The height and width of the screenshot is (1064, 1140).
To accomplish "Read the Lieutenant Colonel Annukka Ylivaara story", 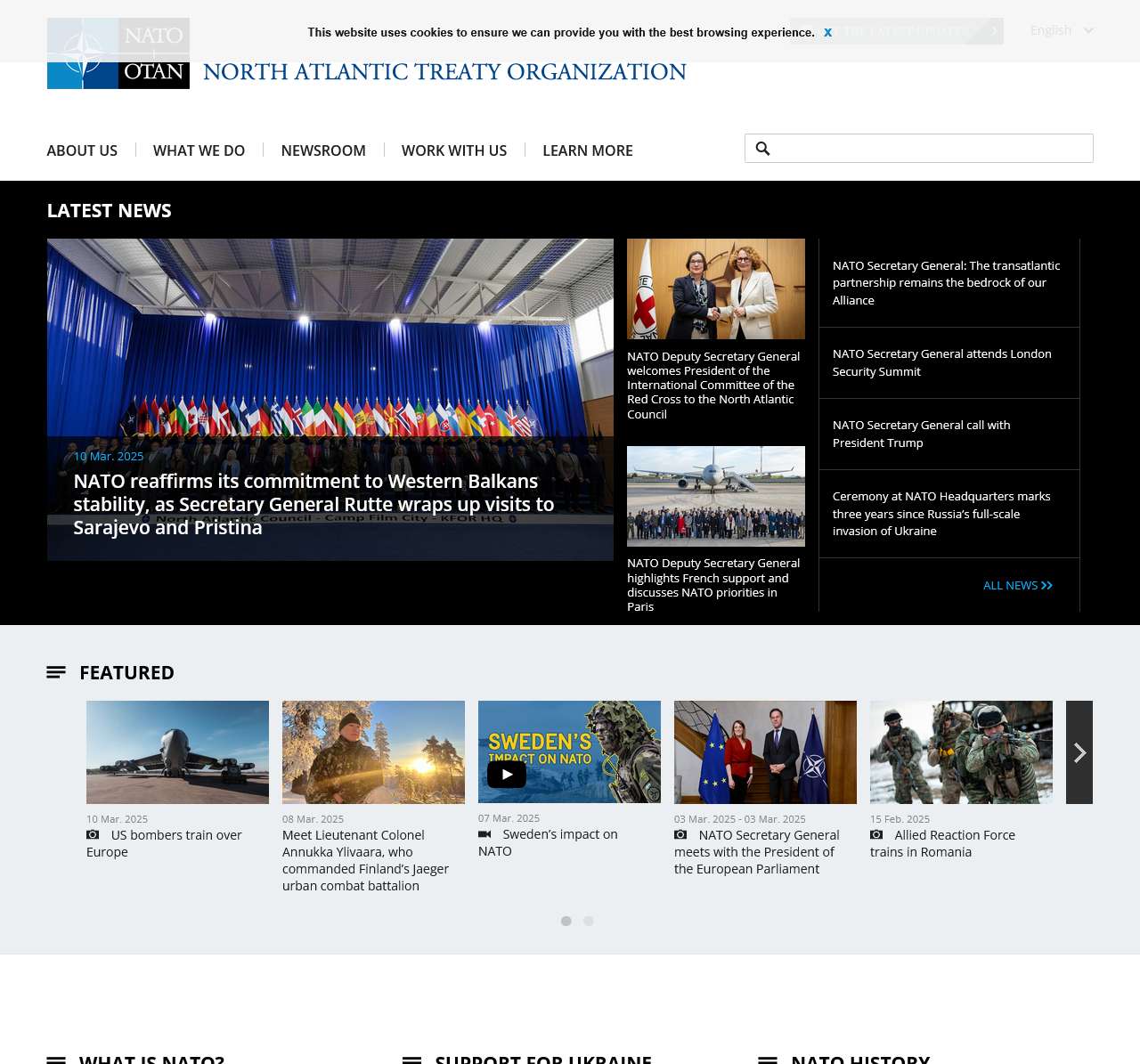I will (365, 860).
